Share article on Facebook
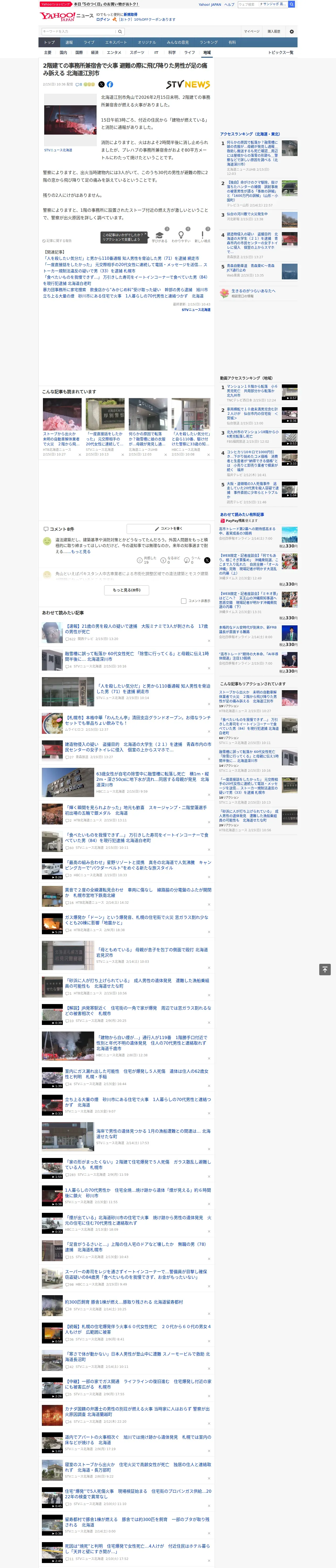Screen dimensions: 336x1568 click(110, 85)
